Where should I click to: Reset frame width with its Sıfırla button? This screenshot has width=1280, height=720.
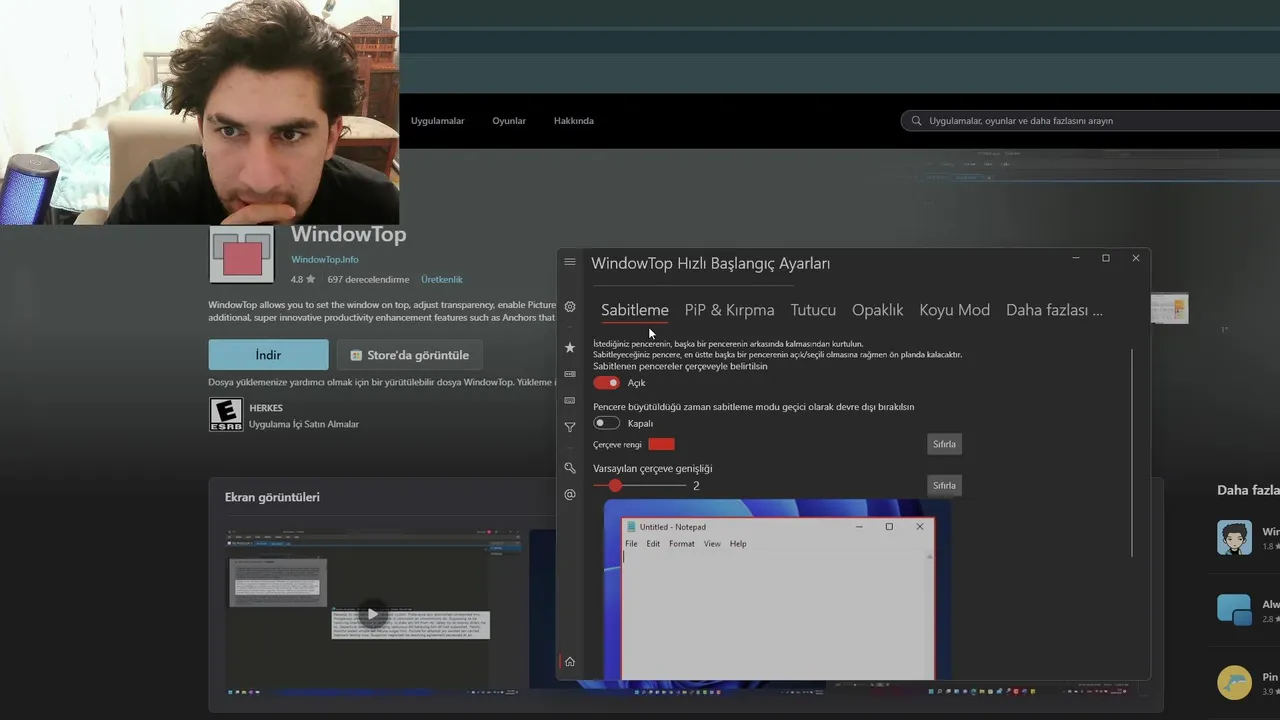[944, 485]
